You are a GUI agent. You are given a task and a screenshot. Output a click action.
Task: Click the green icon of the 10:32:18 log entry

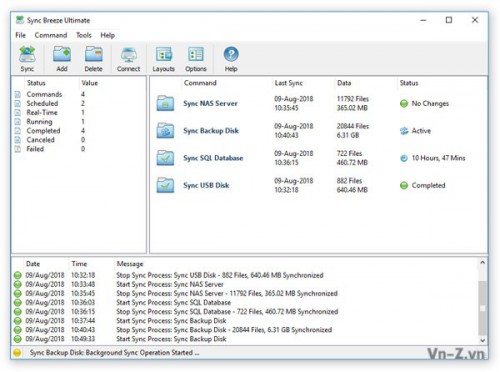18,275
